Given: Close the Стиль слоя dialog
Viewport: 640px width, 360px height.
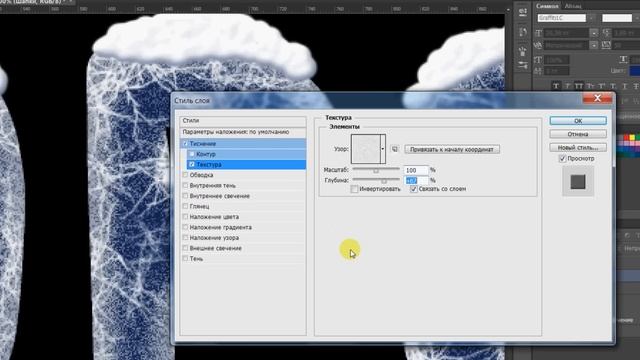Looking at the screenshot, I should [x=598, y=98].
